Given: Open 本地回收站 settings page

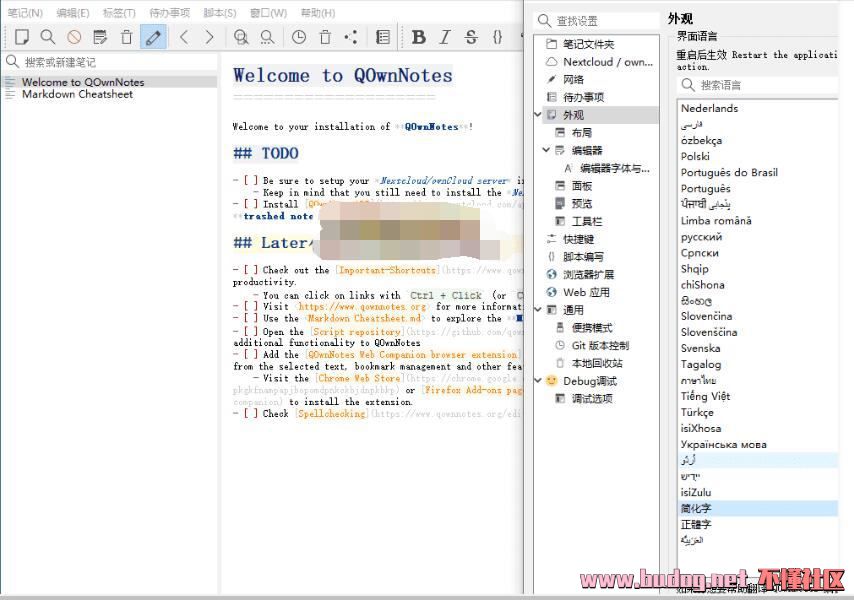Looking at the screenshot, I should [x=596, y=363].
